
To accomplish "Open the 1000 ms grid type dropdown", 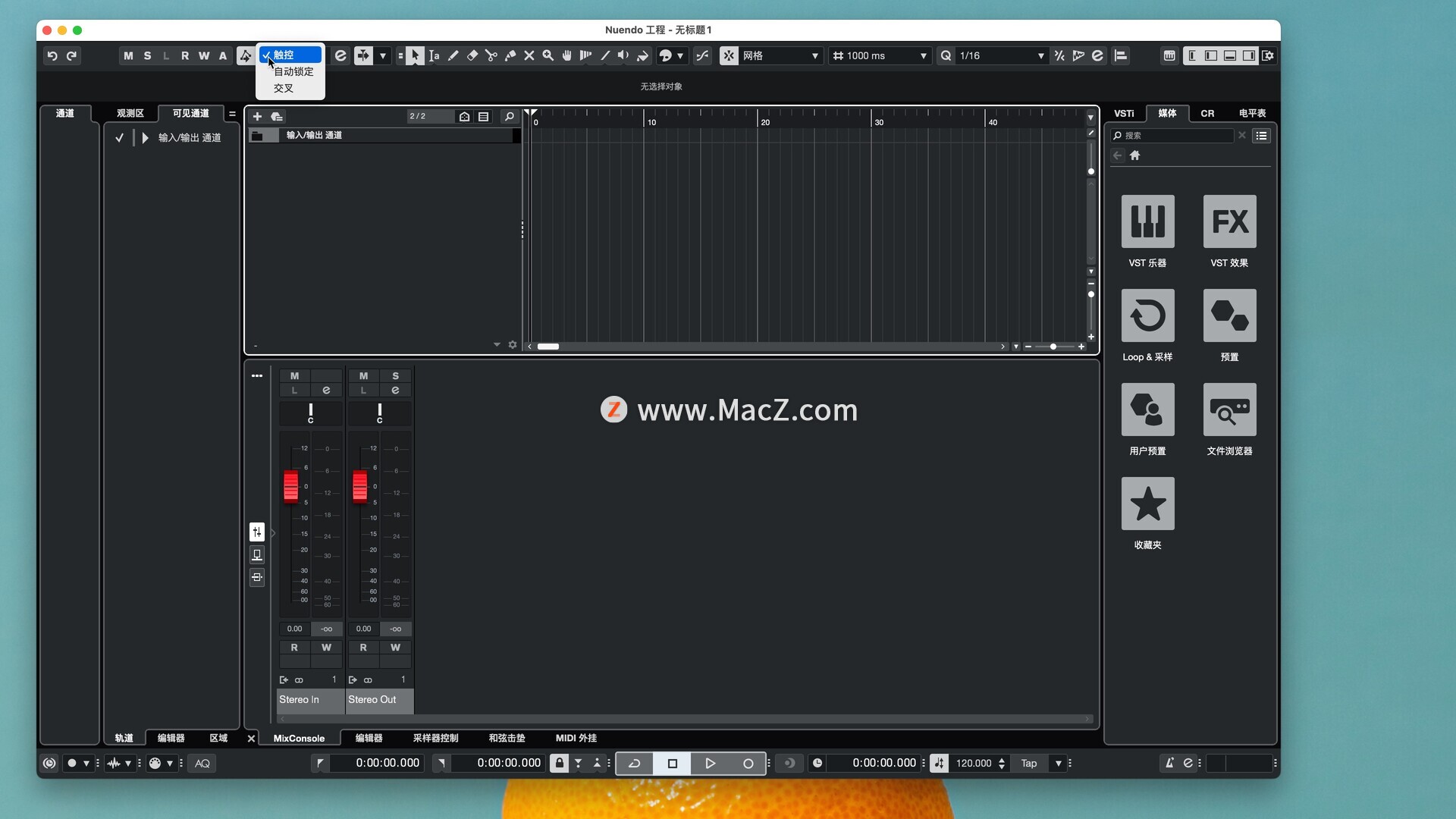I will pos(880,55).
